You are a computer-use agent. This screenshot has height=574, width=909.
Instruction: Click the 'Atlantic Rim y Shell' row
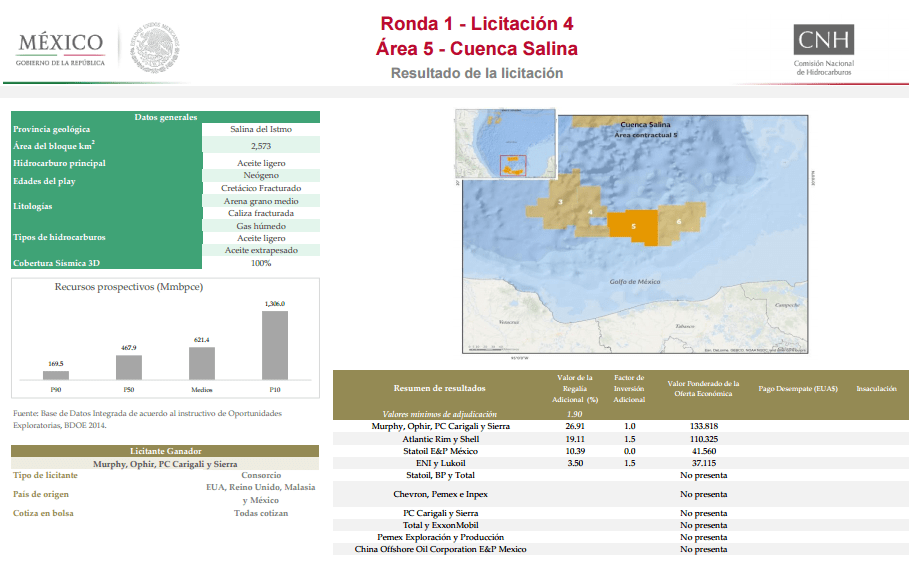click(x=621, y=439)
